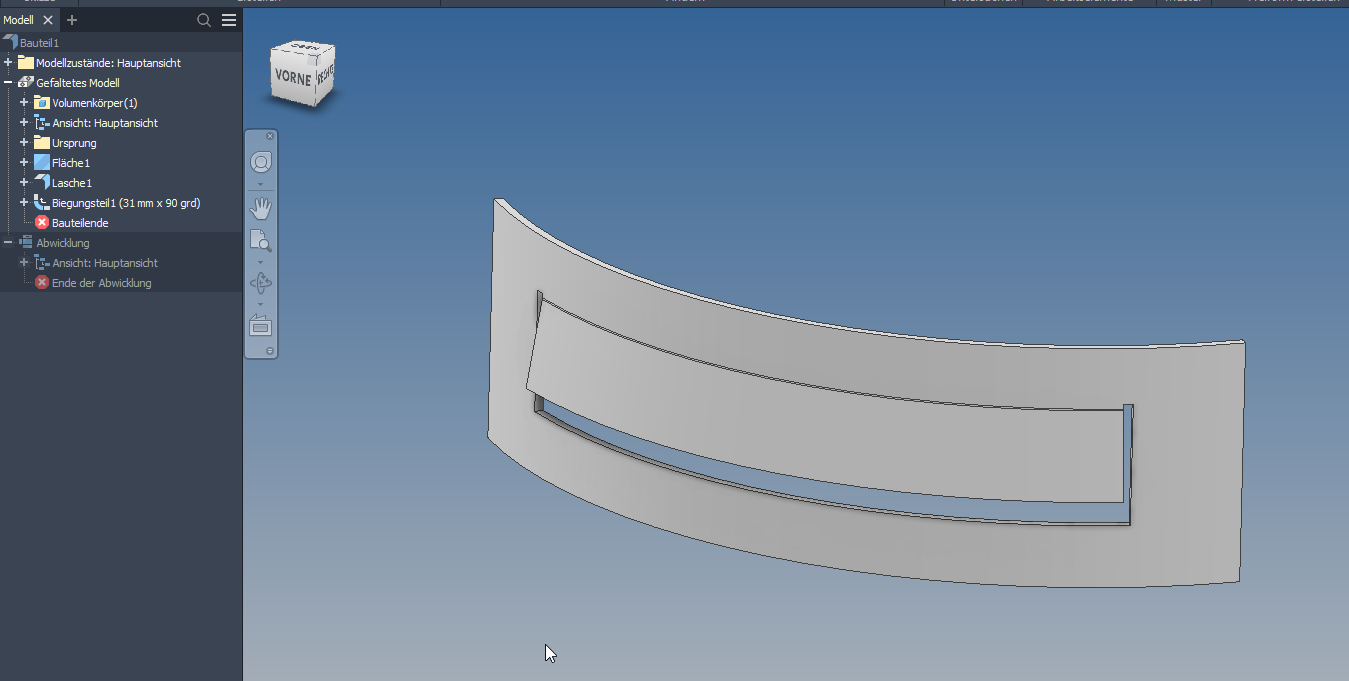Click the Ändern ribbon panel label

[x=686, y=2]
